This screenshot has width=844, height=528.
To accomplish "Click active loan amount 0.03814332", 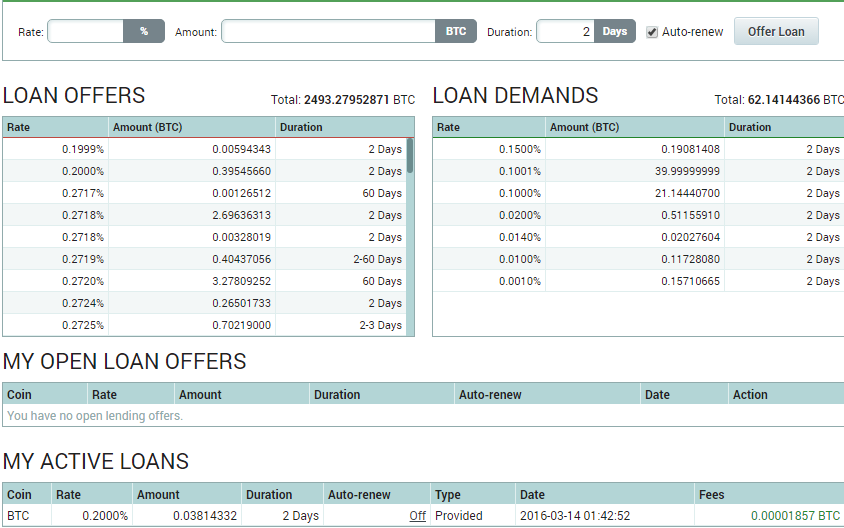I will (x=205, y=516).
